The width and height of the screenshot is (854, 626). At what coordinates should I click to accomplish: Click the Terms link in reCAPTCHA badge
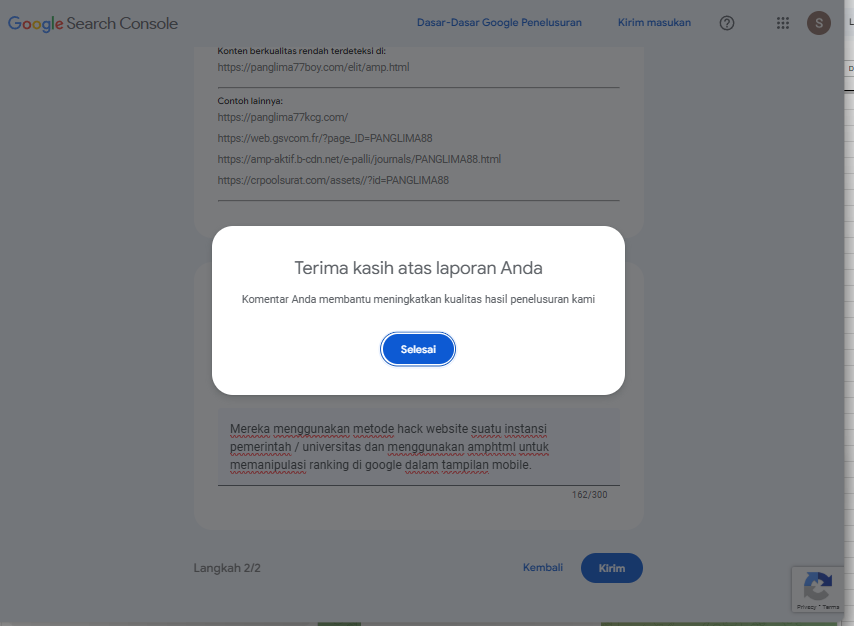coord(831,607)
